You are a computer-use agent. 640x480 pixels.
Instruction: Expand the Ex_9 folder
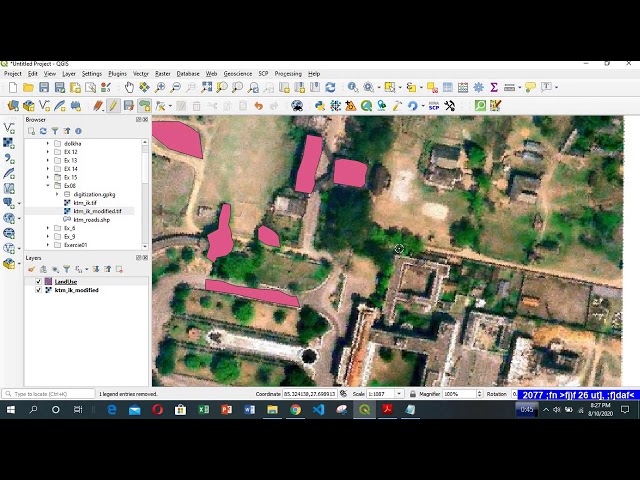[48, 237]
